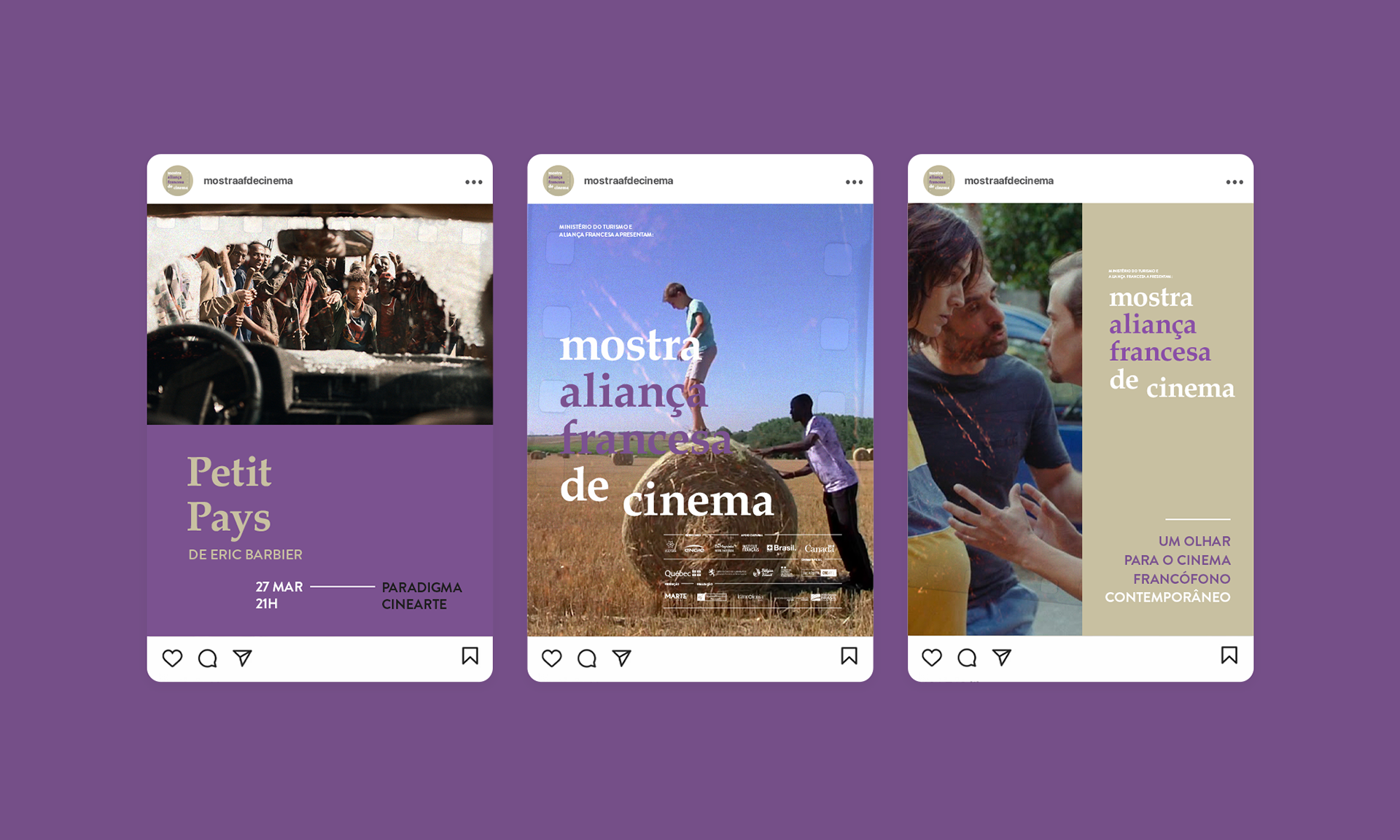The width and height of the screenshot is (1400, 840).
Task: Open mostraafdecinema profile from the first post
Action: coord(248,181)
